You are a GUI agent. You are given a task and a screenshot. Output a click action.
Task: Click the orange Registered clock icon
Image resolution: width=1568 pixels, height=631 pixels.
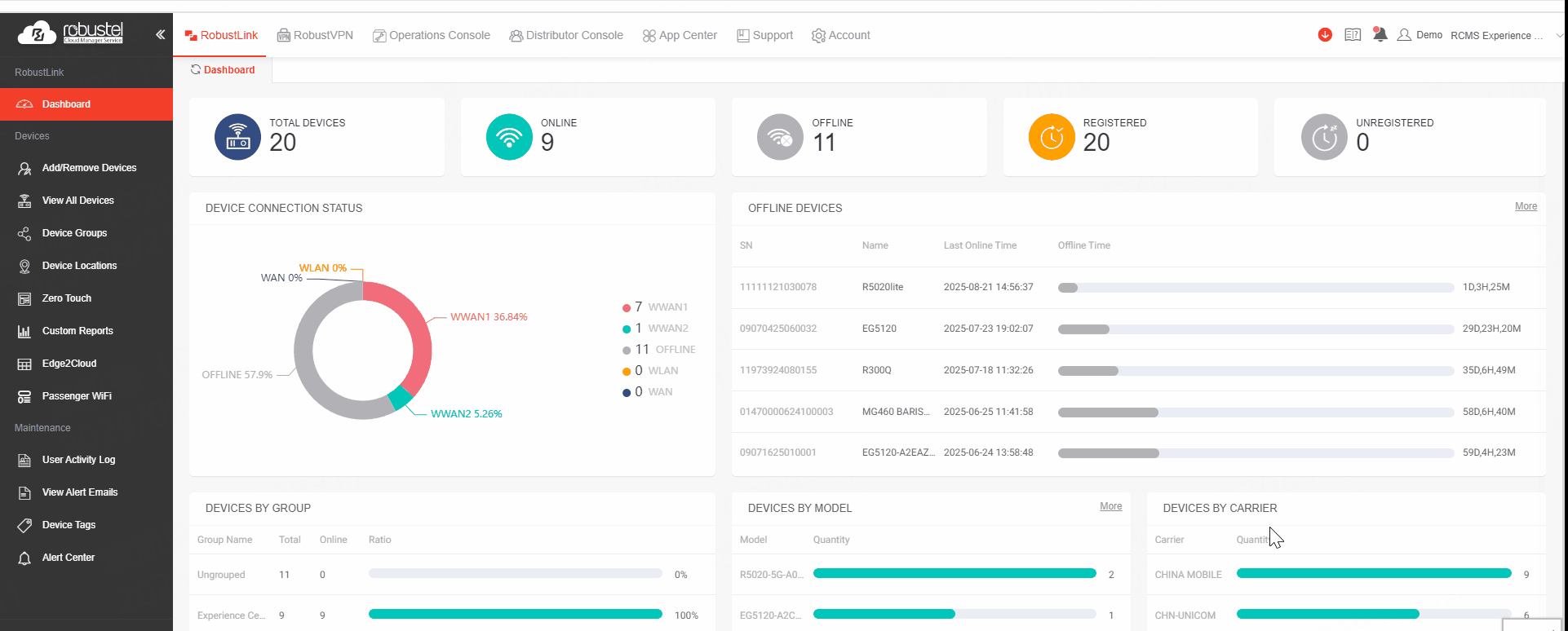click(1052, 137)
